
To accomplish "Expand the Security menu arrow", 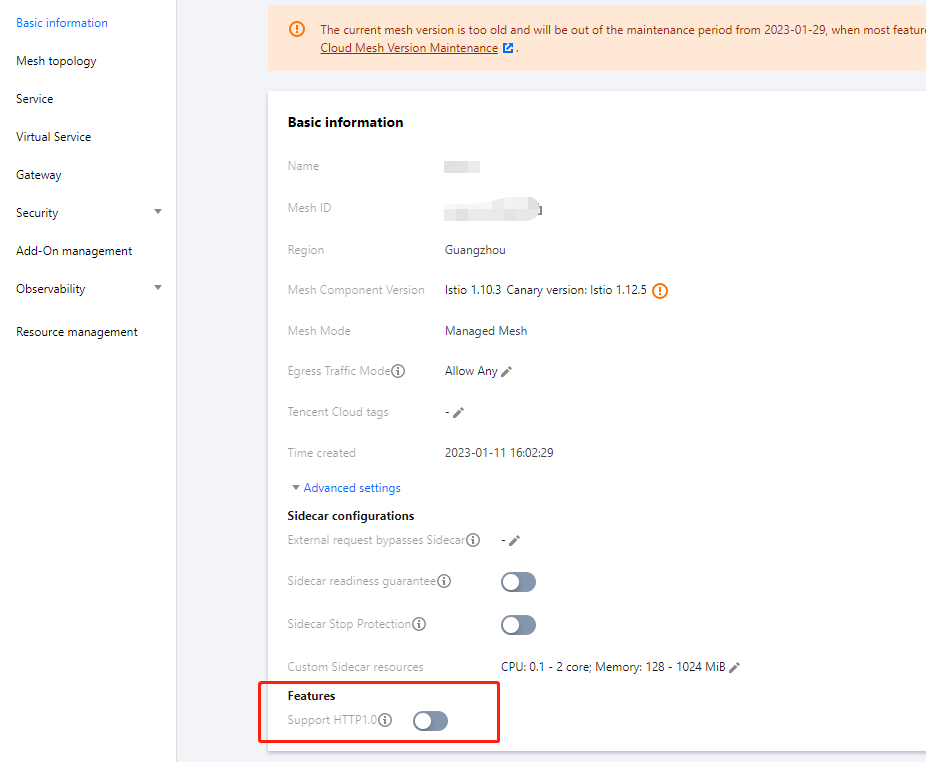I will point(158,212).
